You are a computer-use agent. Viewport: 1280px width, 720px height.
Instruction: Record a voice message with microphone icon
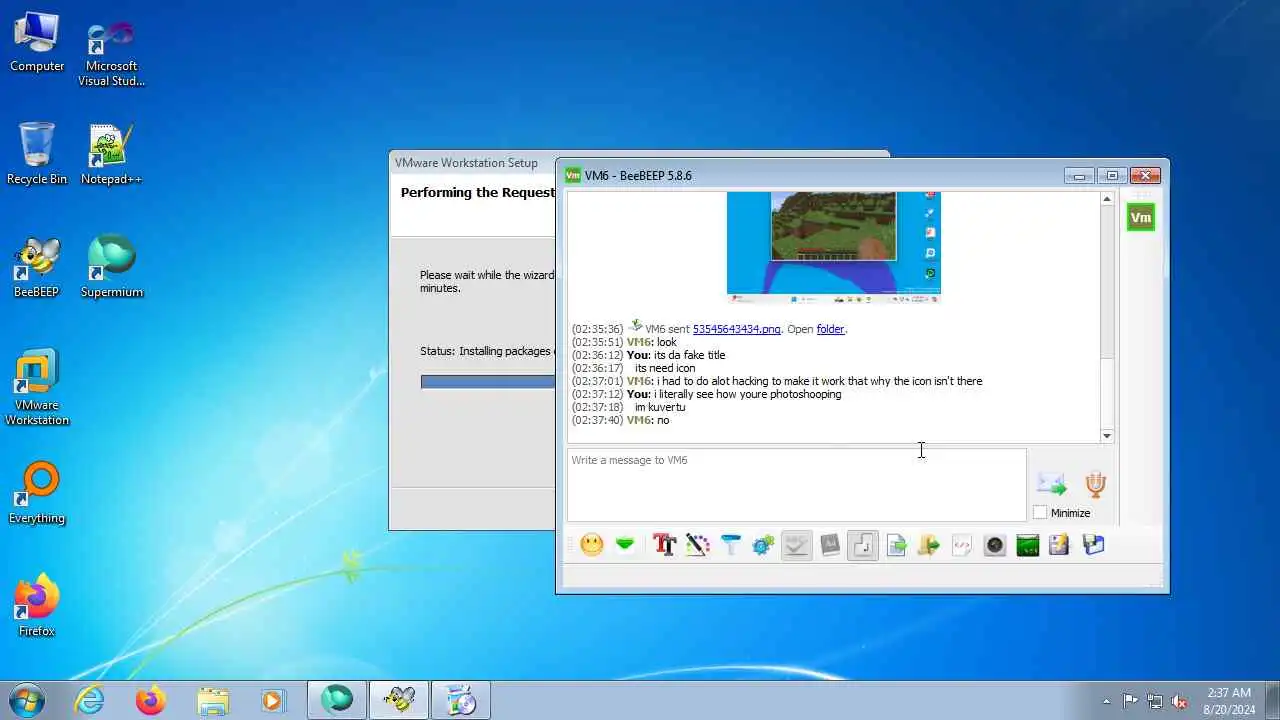pyautogui.click(x=1096, y=485)
